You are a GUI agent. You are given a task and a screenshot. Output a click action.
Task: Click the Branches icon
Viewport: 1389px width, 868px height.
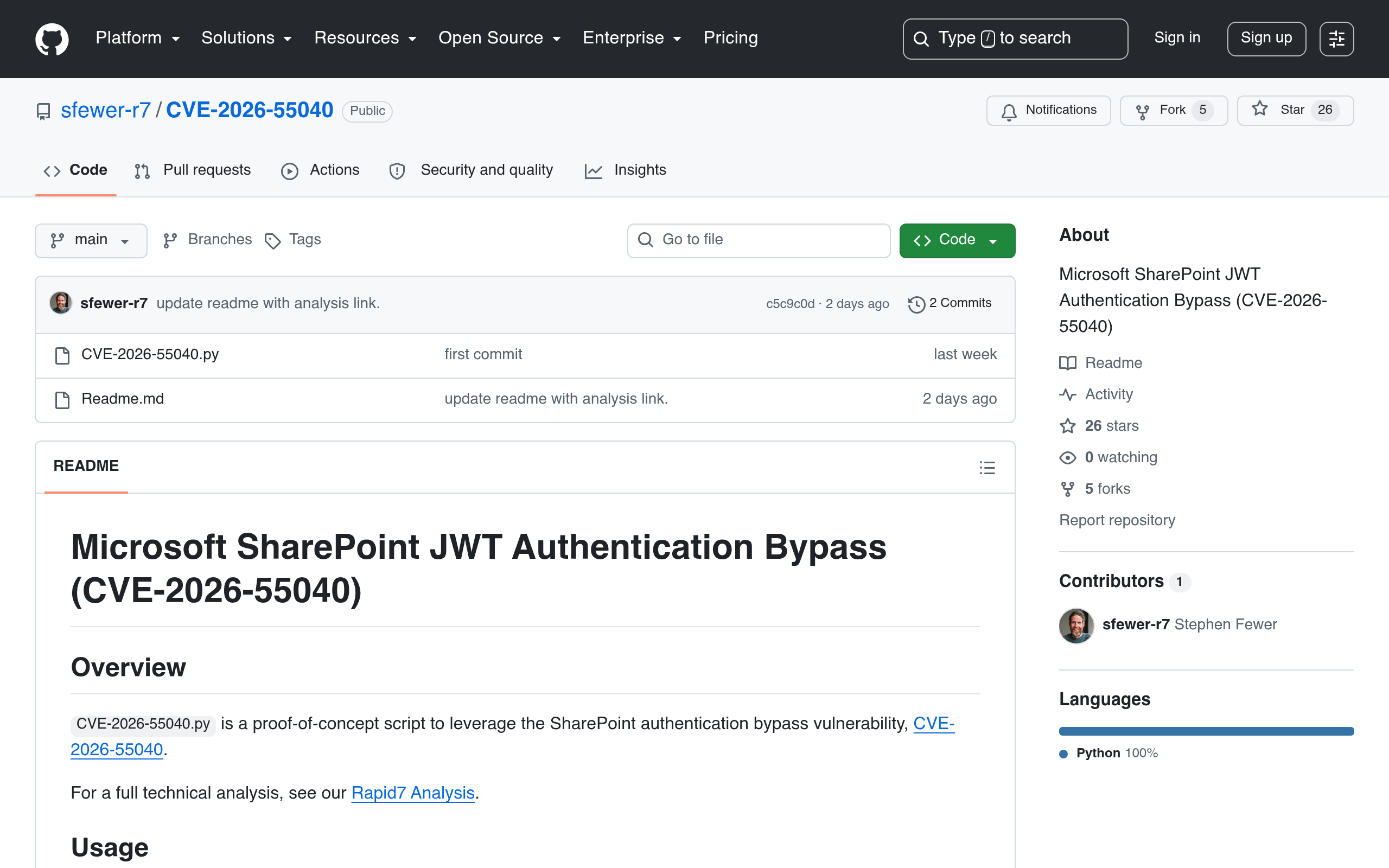(x=170, y=240)
